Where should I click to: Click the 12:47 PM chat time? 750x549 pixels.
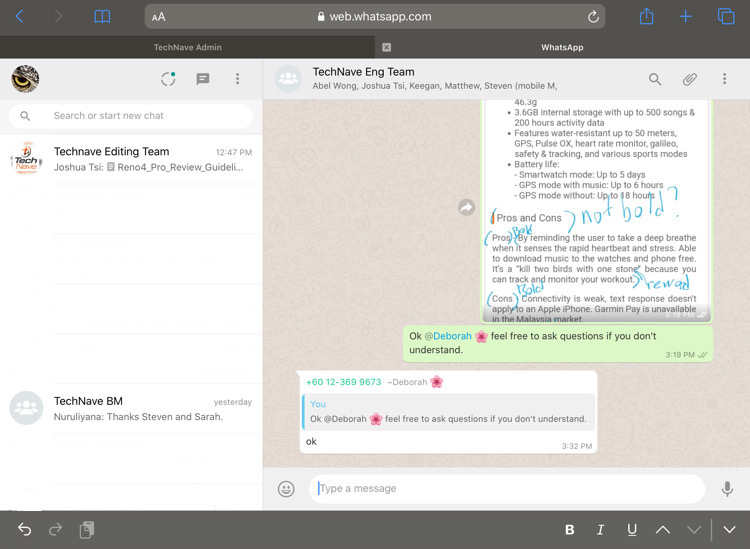(x=233, y=153)
